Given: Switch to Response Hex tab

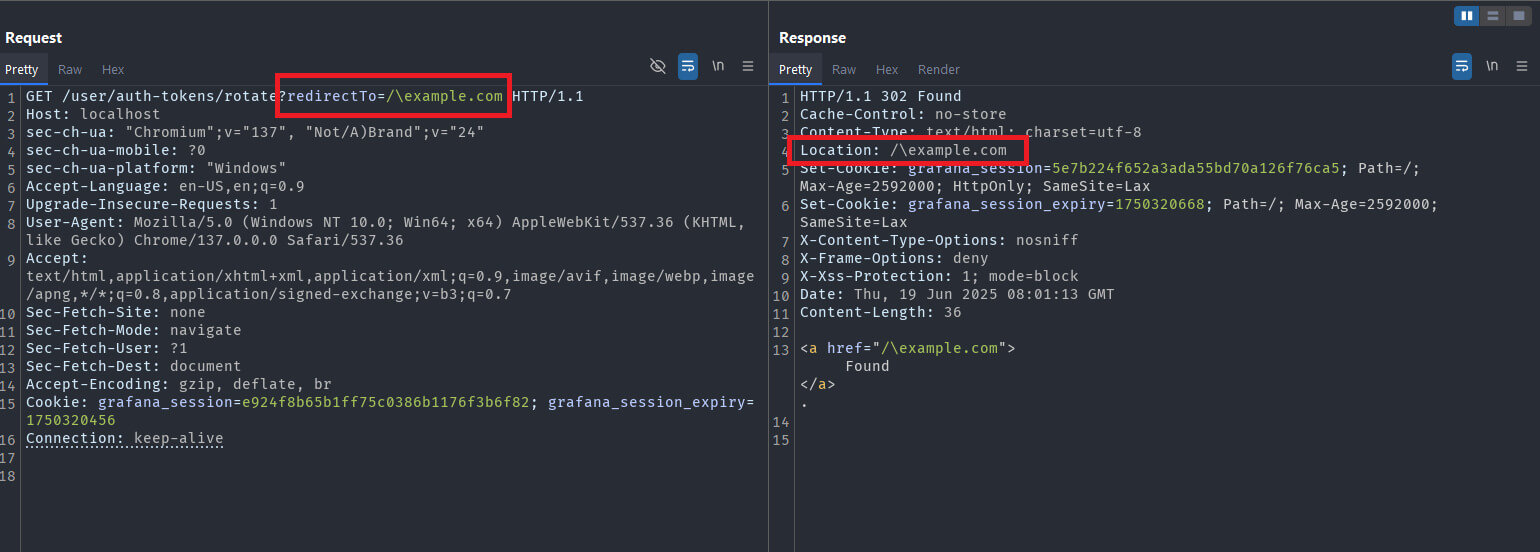Looking at the screenshot, I should coord(887,69).
